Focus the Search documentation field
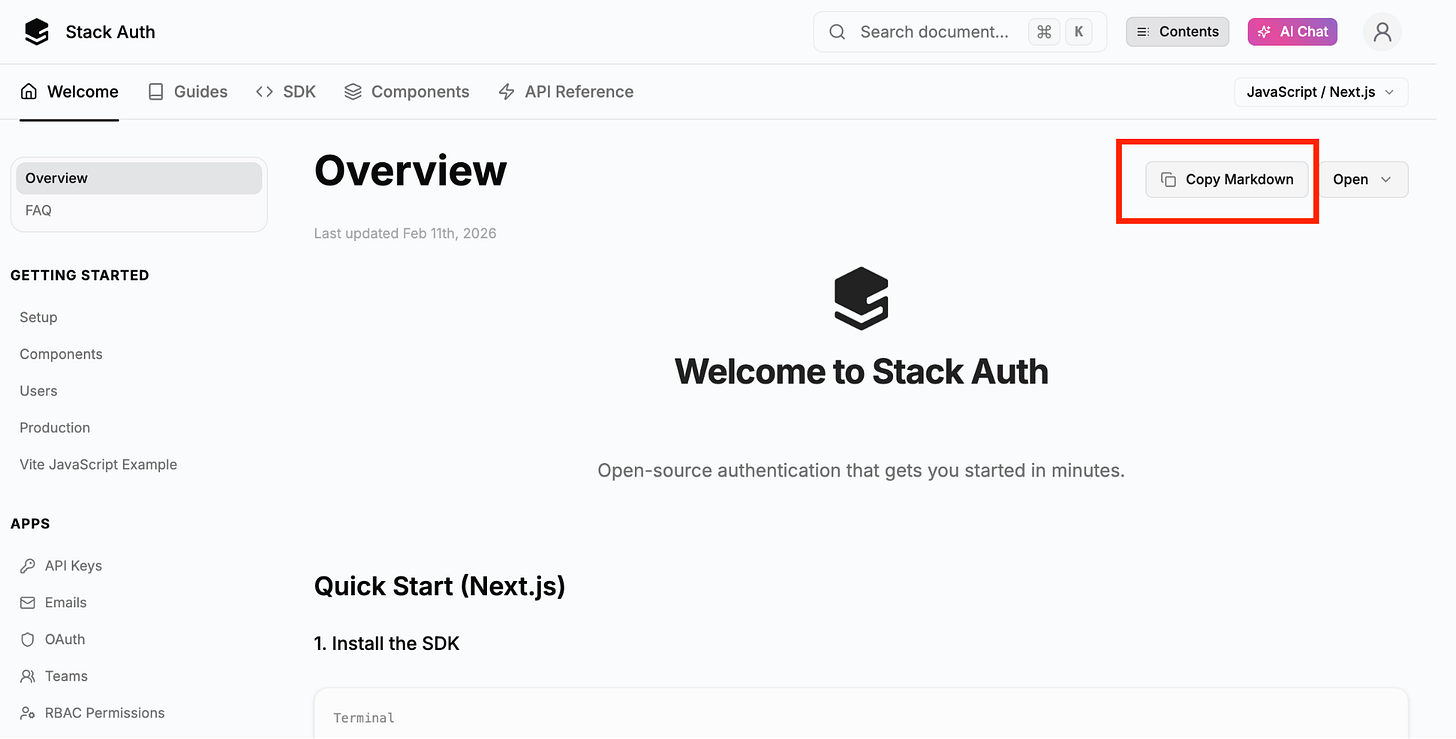 point(960,32)
